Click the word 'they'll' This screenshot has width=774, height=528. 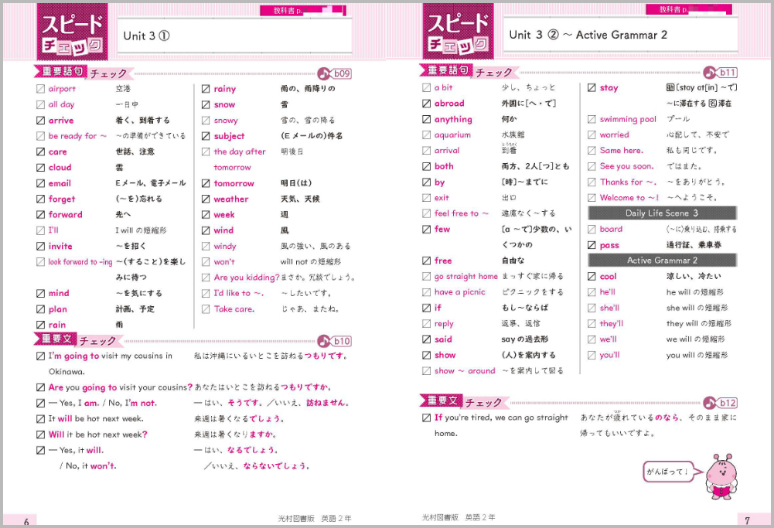click(x=612, y=324)
